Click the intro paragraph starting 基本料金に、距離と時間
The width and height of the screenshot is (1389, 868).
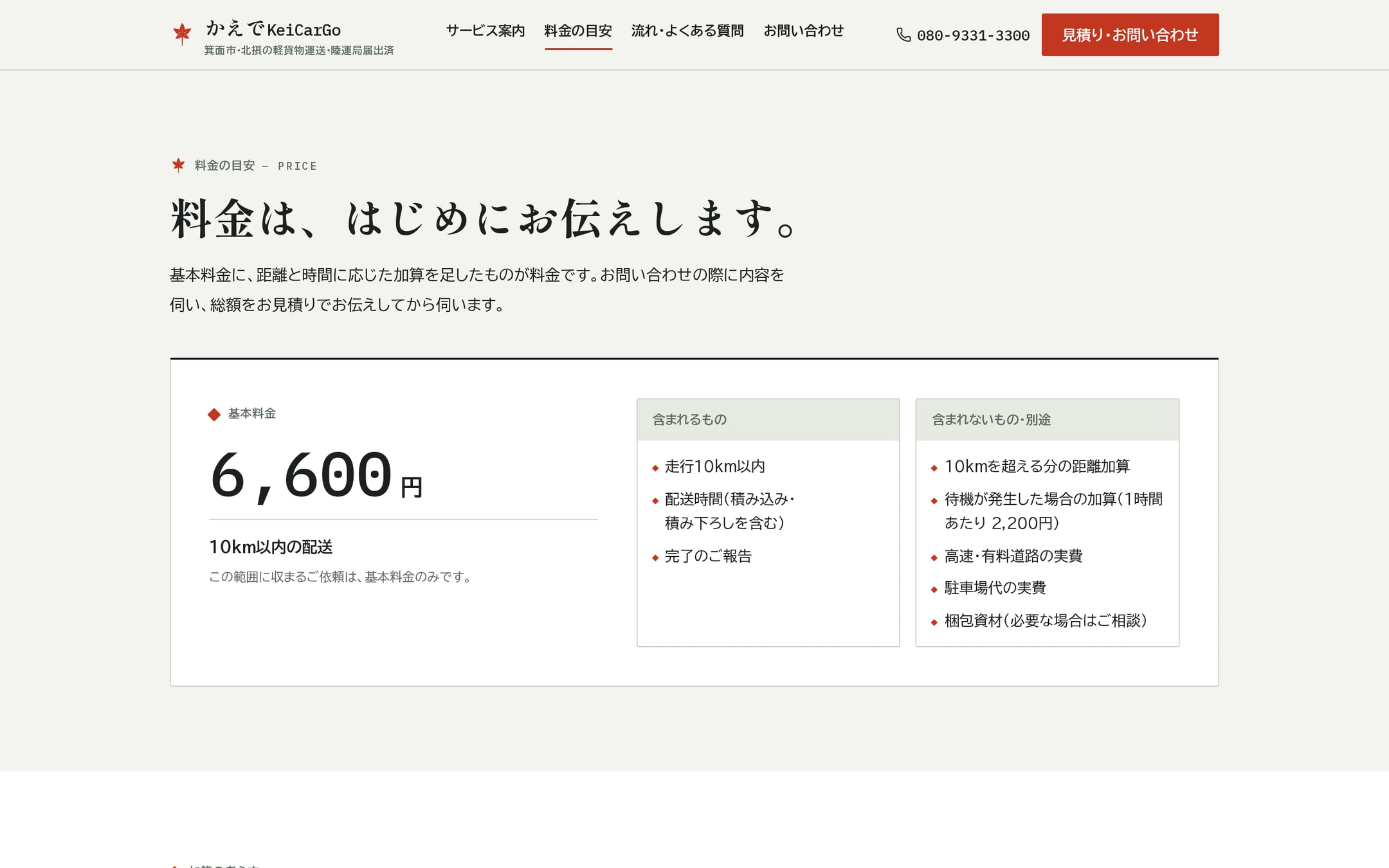(x=477, y=289)
